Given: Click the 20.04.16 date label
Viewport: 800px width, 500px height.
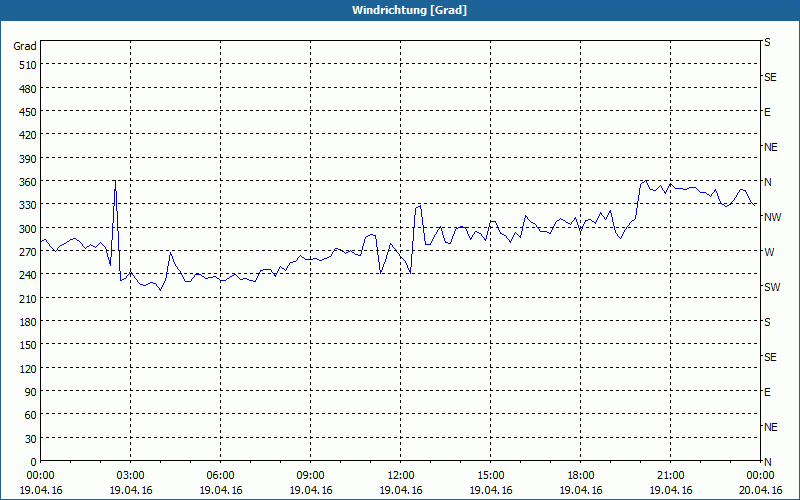Looking at the screenshot, I should (x=760, y=490).
